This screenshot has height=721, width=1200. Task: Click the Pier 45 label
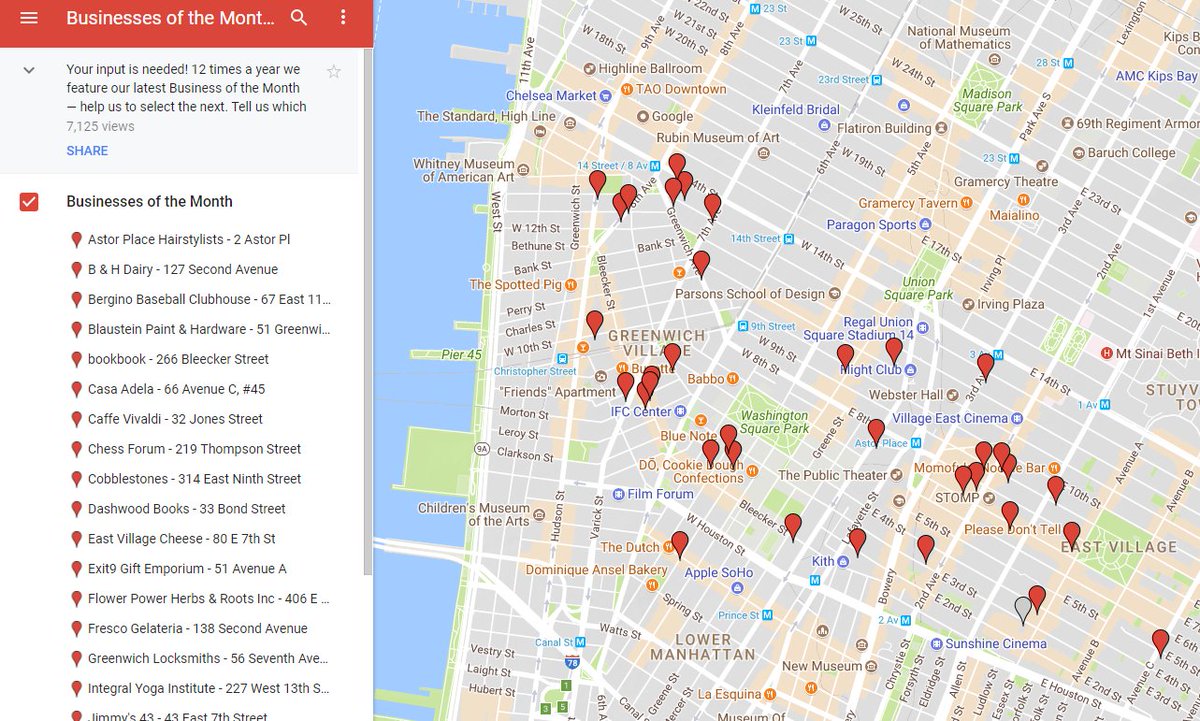click(x=461, y=354)
